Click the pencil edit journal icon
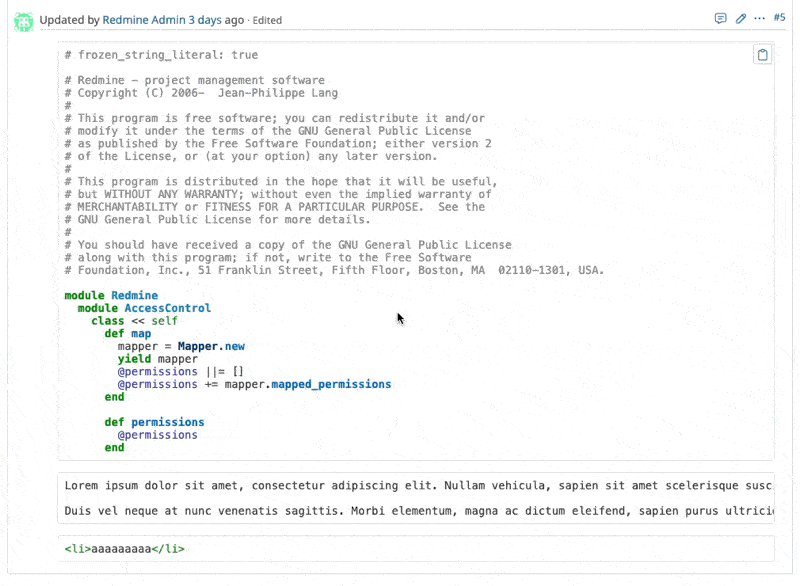 tap(741, 19)
